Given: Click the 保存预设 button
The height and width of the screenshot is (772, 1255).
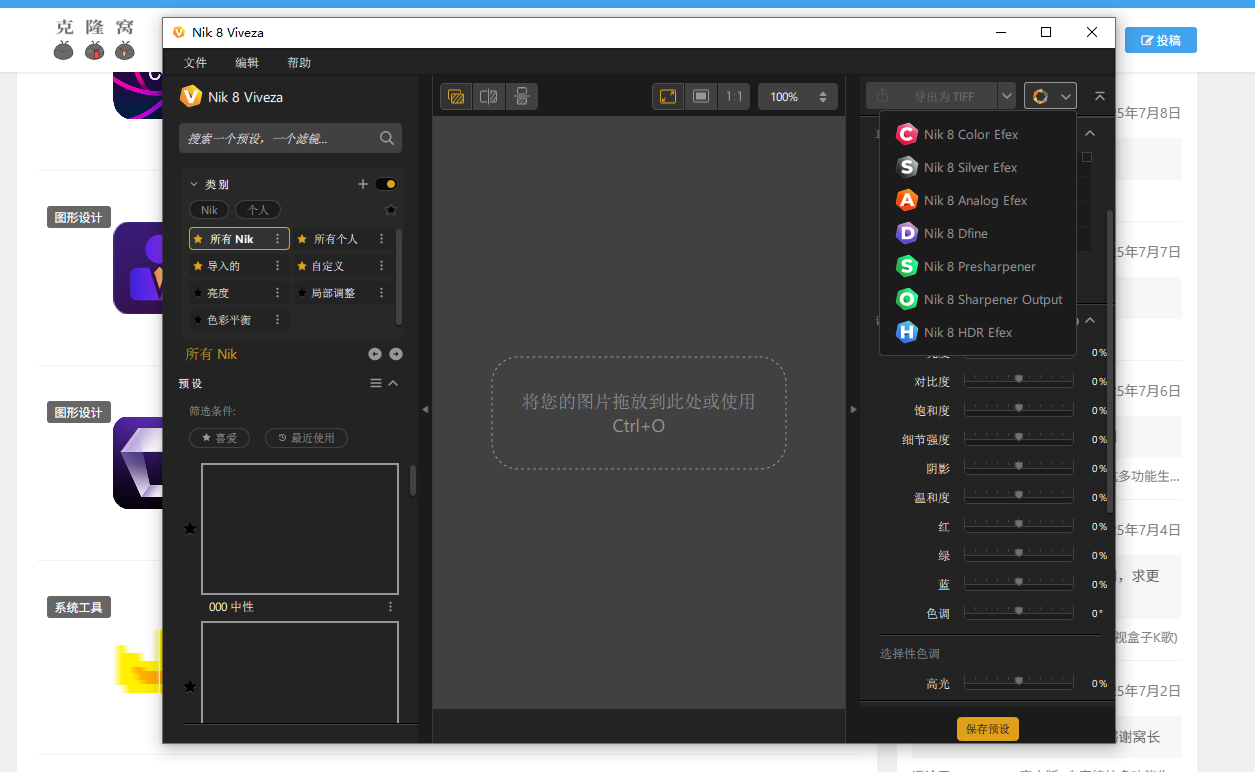Looking at the screenshot, I should point(987,729).
